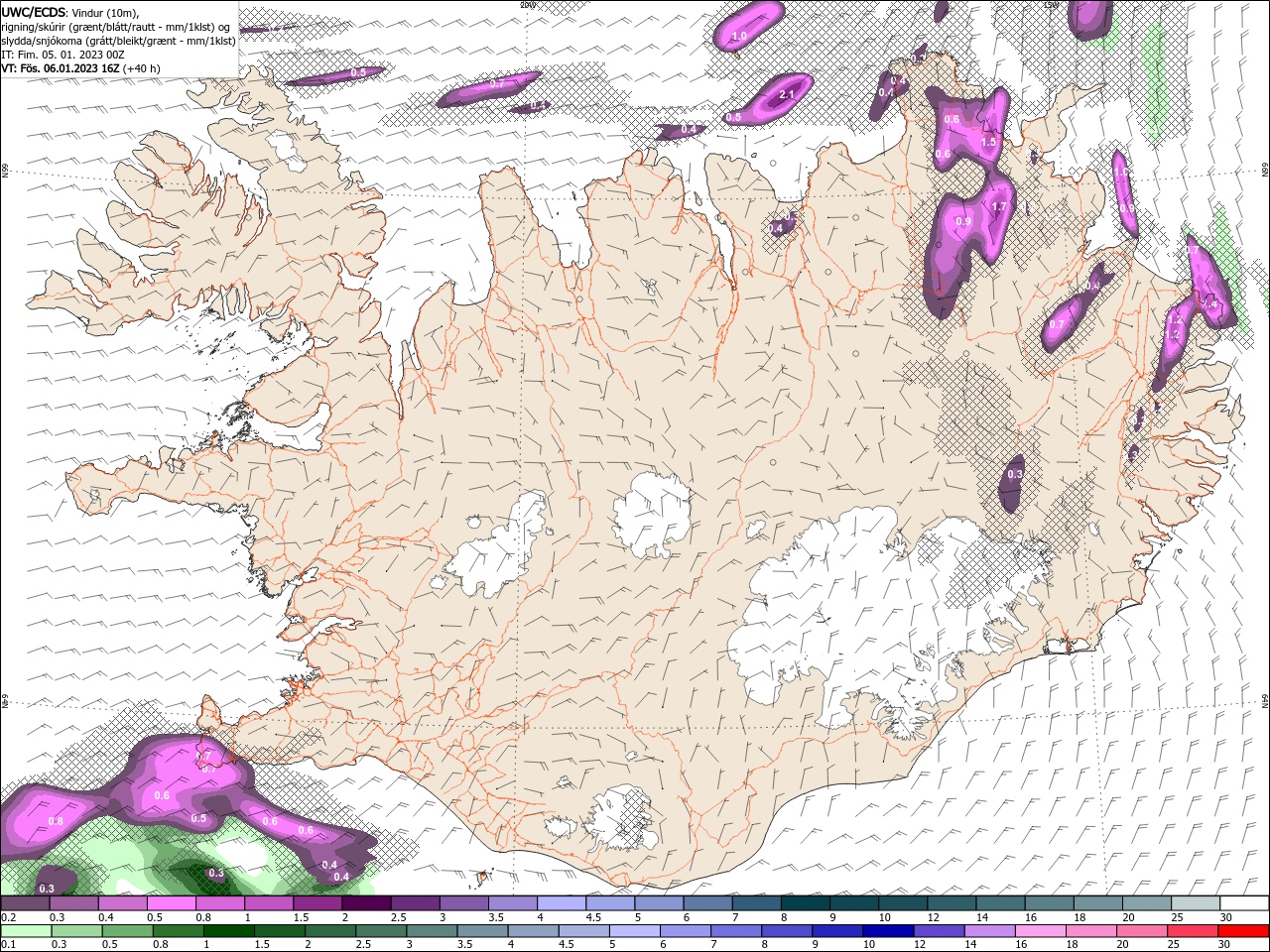
Task: Click the '1.7' precipitation value in the northeast
Action: (x=999, y=206)
